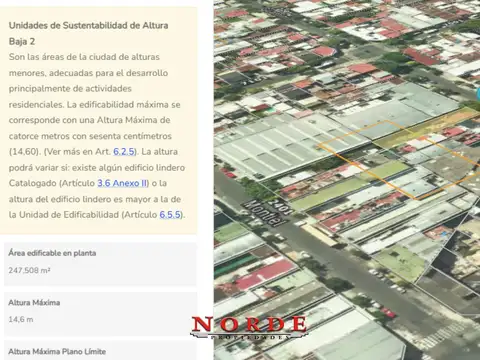Image resolution: width=480 pixels, height=360 pixels.
Task: Click the 'Área edificable en planta' label
Action: 52,253
